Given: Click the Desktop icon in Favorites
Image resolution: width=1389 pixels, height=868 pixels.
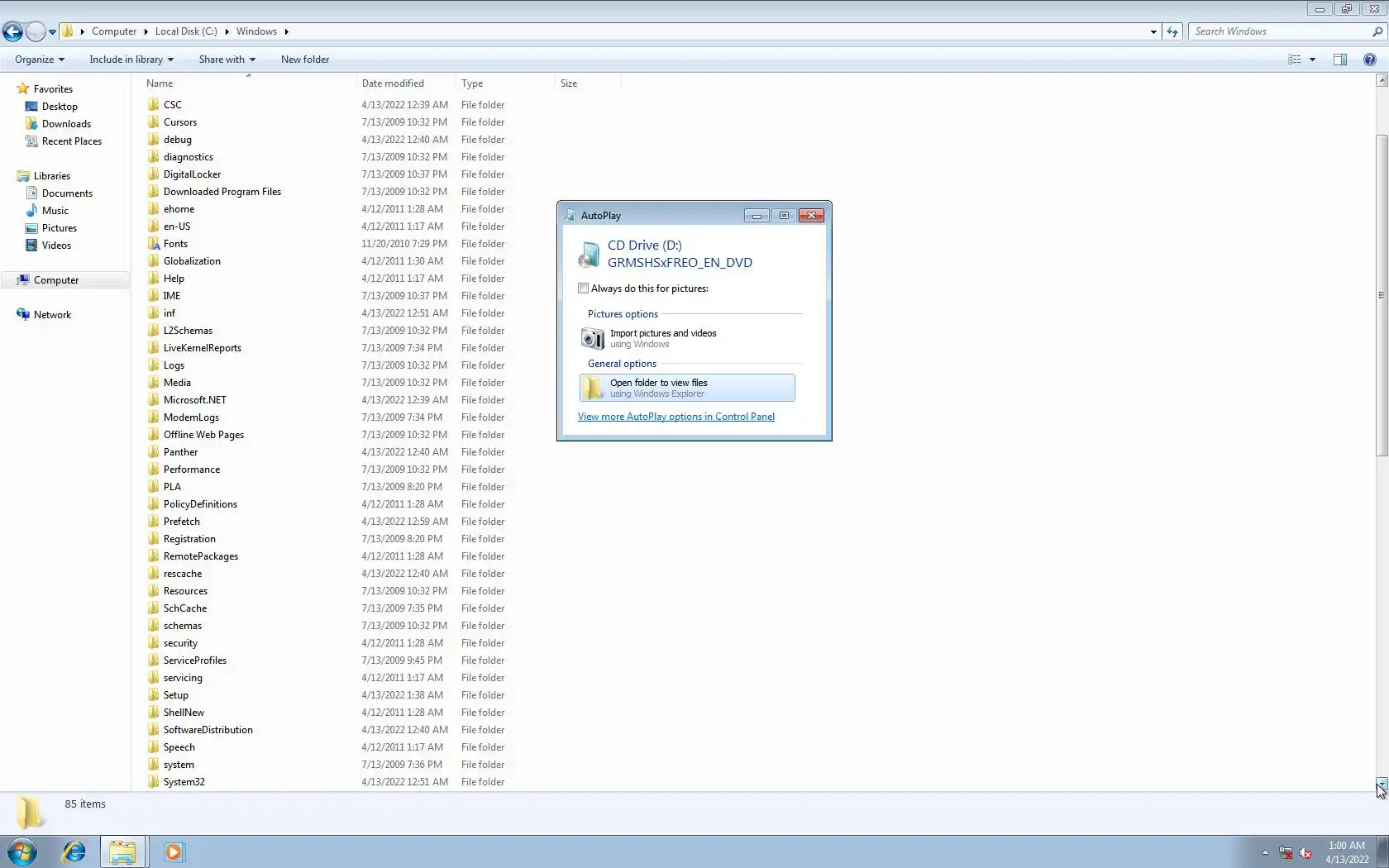Looking at the screenshot, I should [x=31, y=106].
